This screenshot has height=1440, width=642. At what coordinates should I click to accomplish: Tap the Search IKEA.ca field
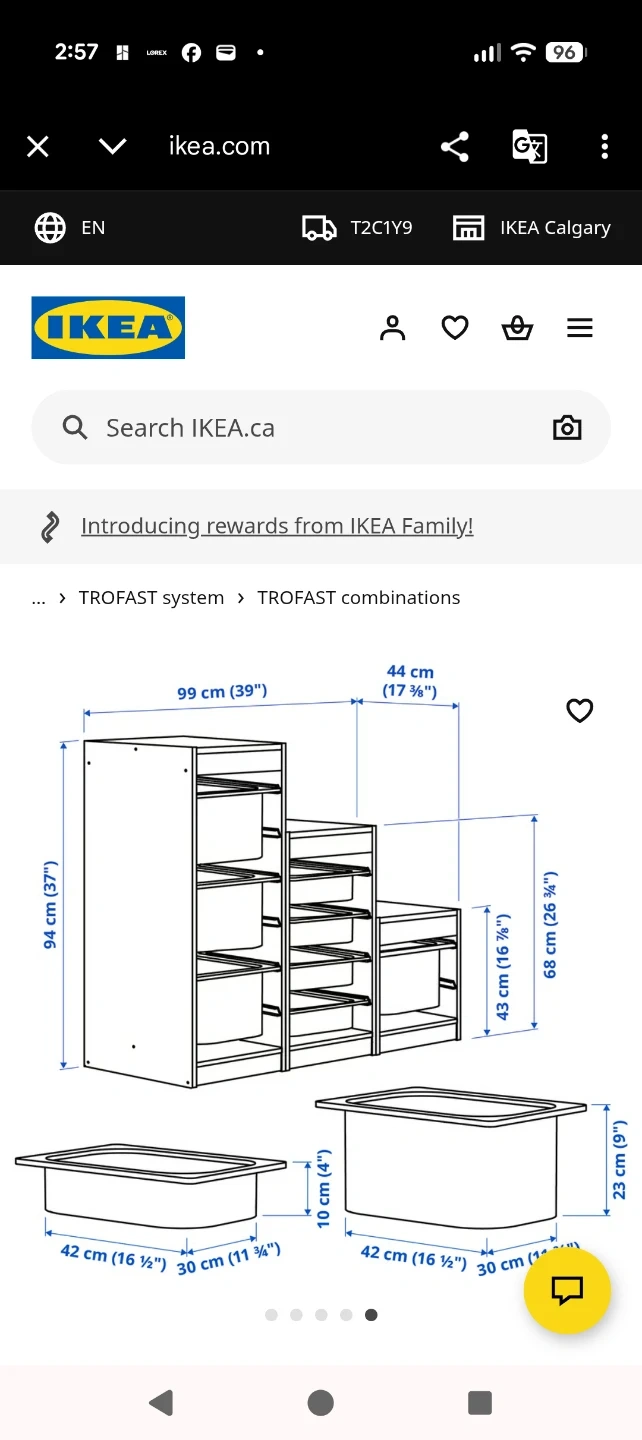pyautogui.click(x=300, y=428)
